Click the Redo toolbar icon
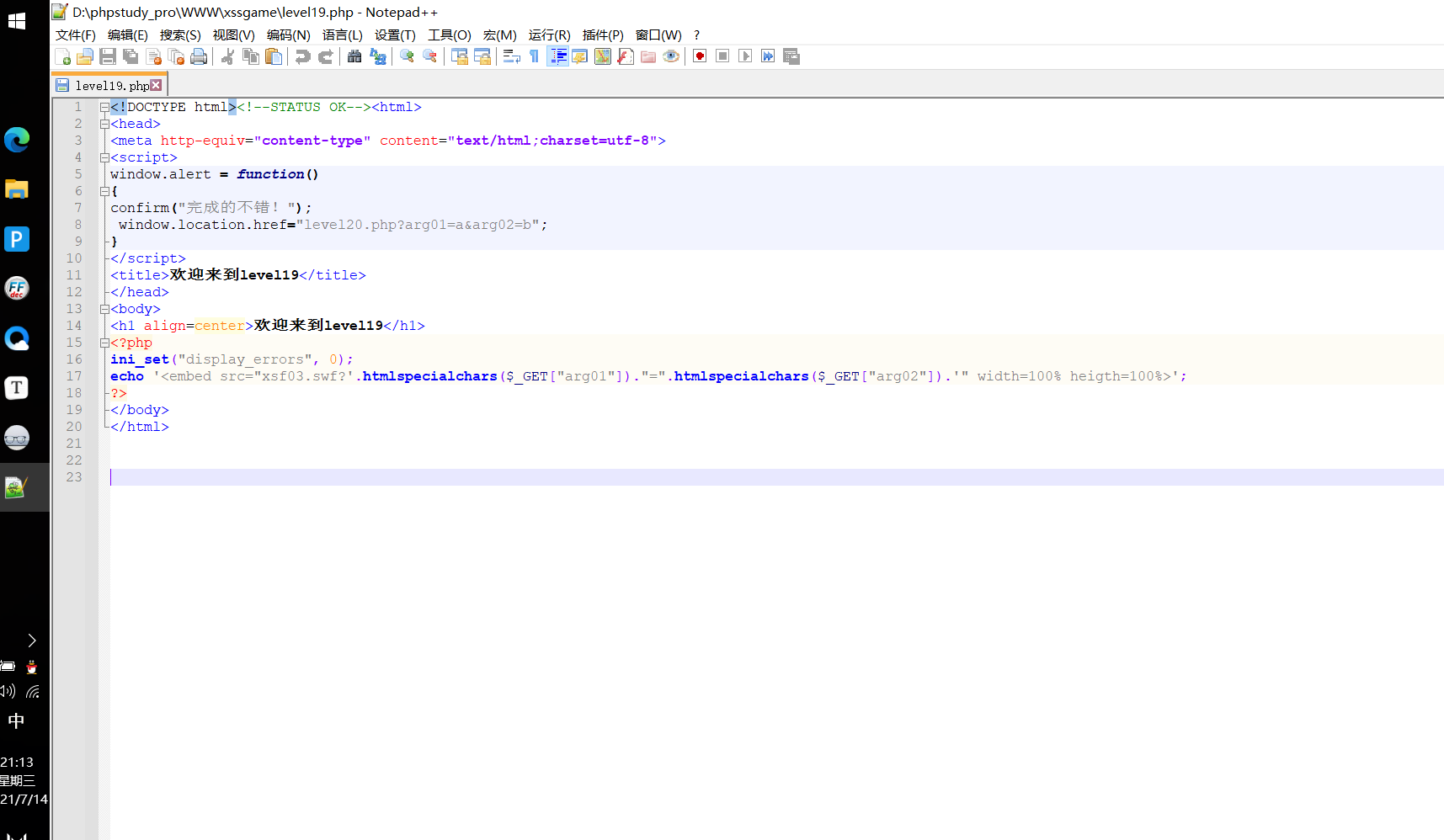1444x840 pixels. 325,56
